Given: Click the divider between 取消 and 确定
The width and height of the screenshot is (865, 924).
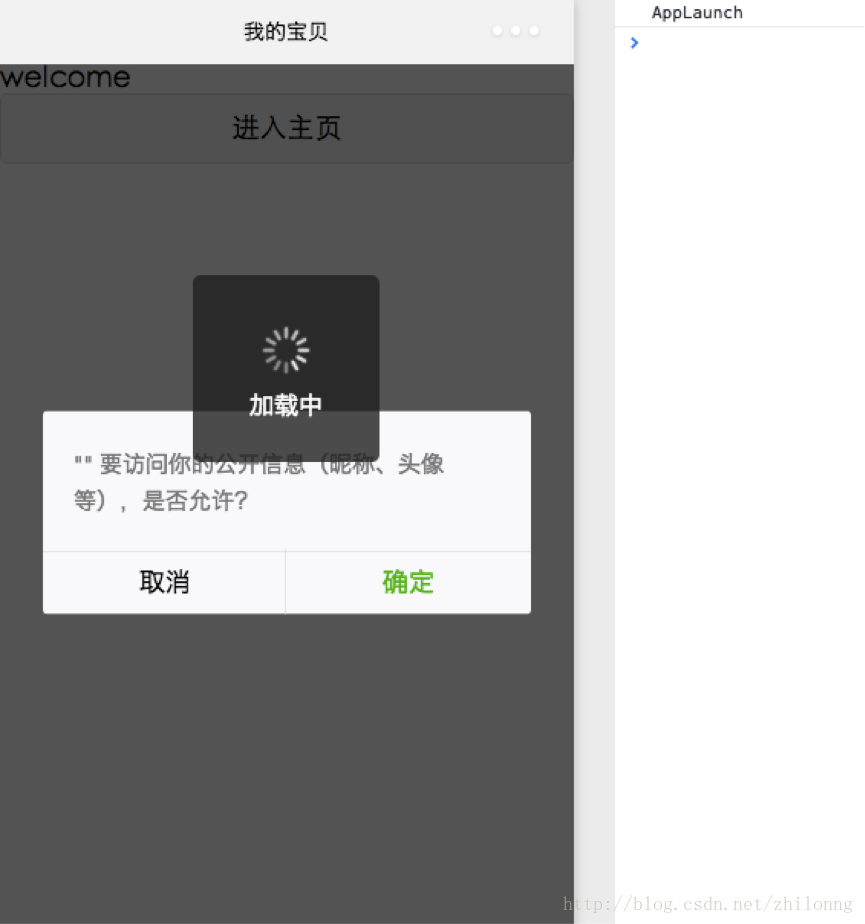Looking at the screenshot, I should pos(286,582).
